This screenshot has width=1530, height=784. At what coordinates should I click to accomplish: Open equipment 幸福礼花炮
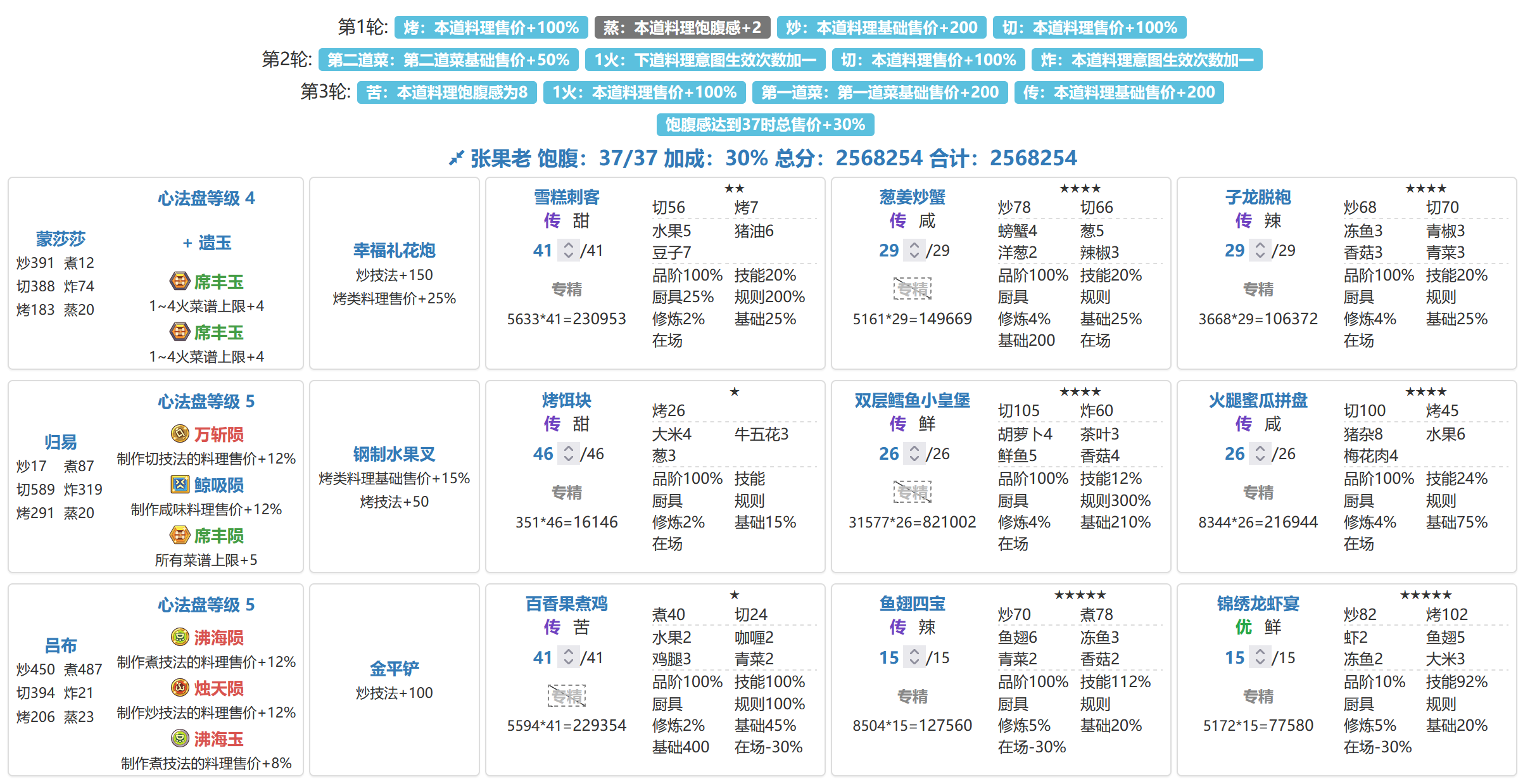[394, 250]
